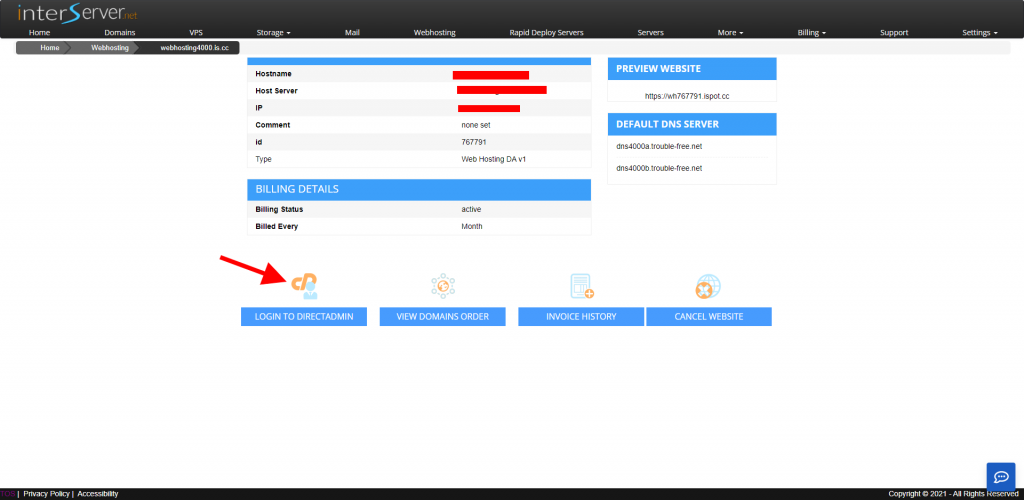Click the DirectAdmin control panel icon
Viewport: 1024px width, 500px height.
pos(305,286)
